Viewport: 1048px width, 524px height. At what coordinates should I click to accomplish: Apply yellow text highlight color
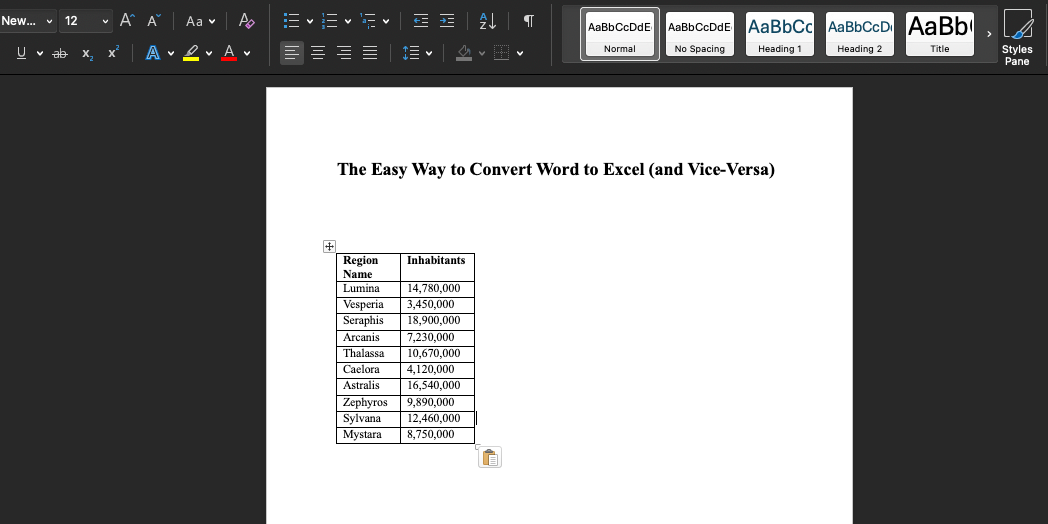pos(191,53)
